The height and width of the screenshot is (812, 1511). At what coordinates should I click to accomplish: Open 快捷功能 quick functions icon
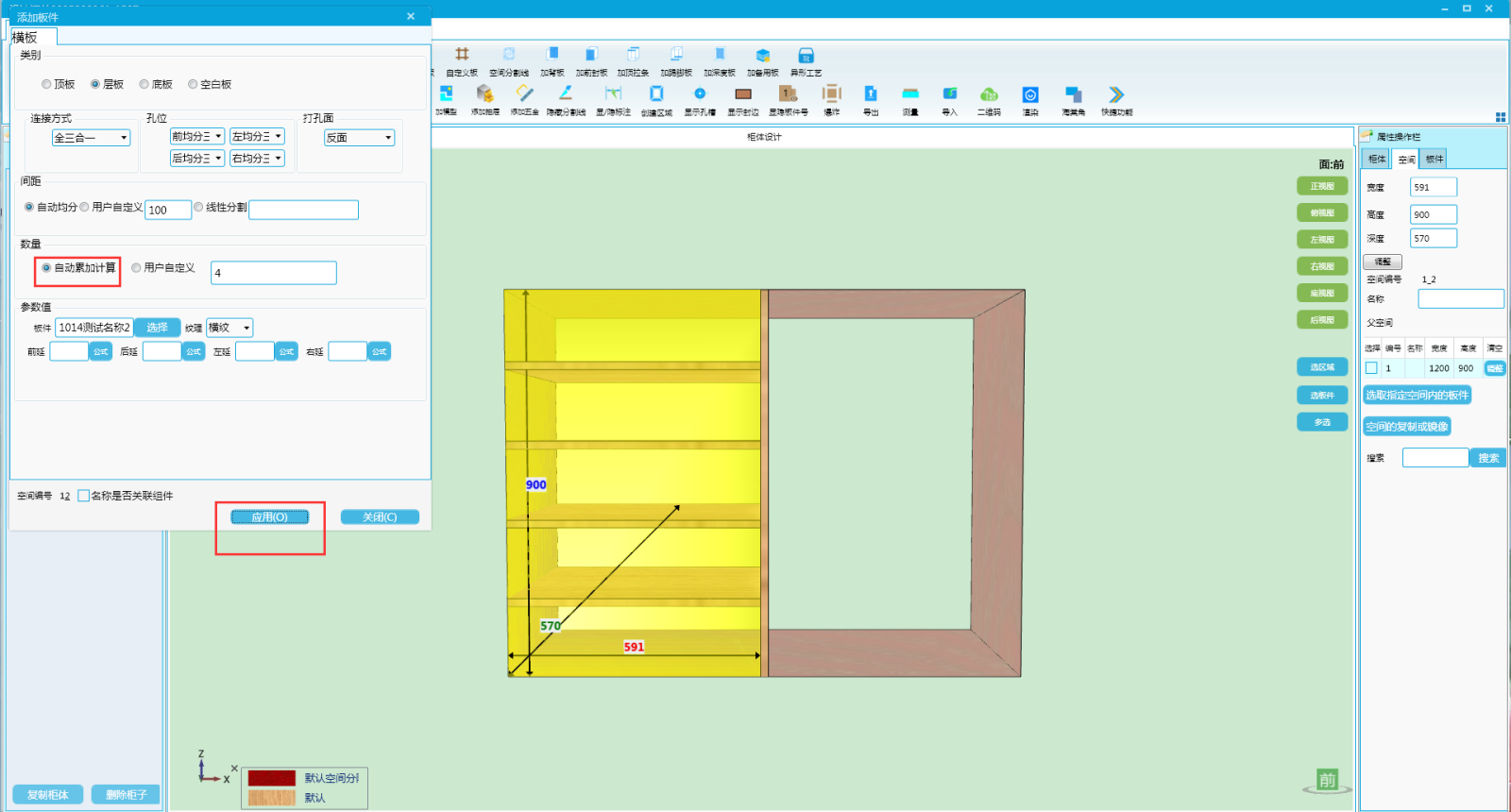click(x=1116, y=95)
